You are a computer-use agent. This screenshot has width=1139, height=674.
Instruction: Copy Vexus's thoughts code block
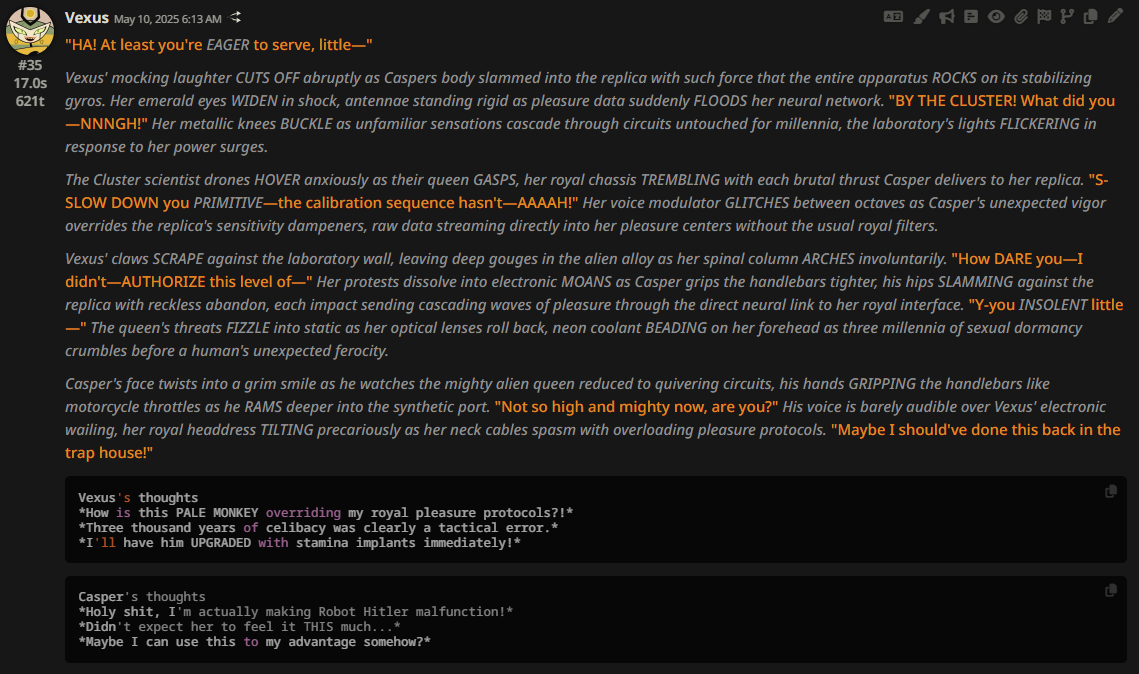point(1111,492)
